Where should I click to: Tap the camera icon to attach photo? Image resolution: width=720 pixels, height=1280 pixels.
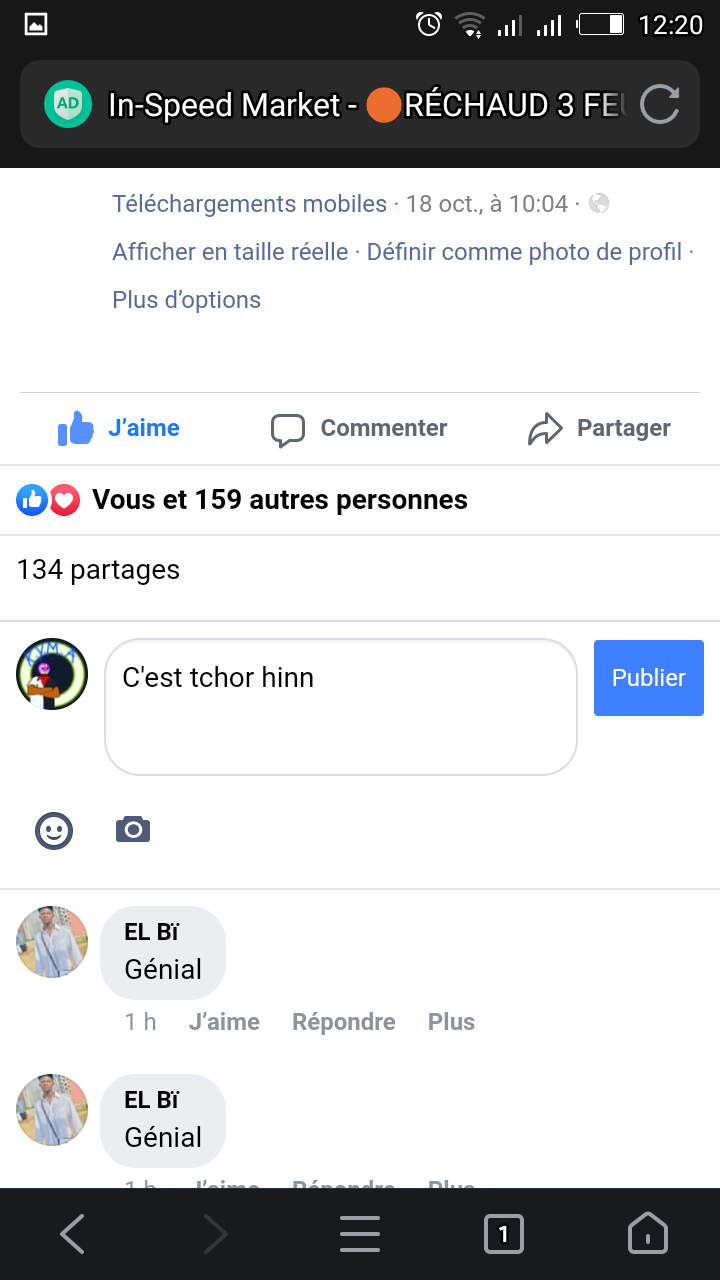[133, 830]
